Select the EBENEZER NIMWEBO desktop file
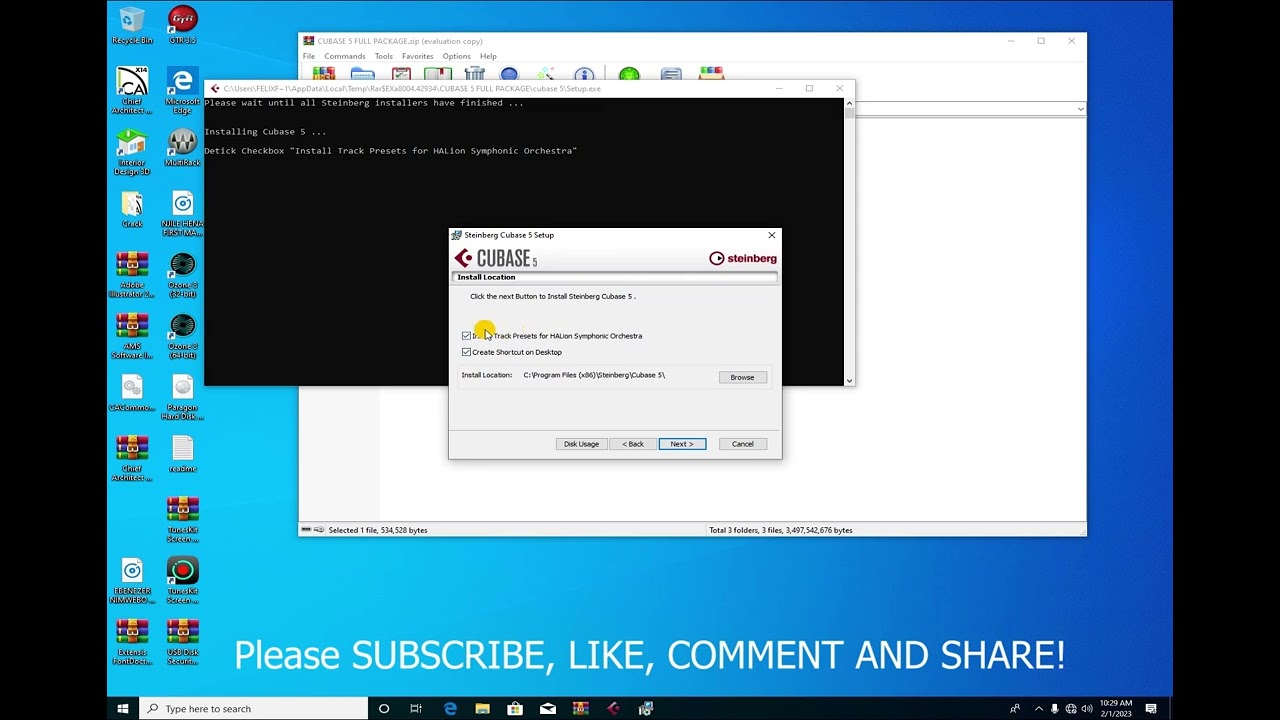 (132, 580)
